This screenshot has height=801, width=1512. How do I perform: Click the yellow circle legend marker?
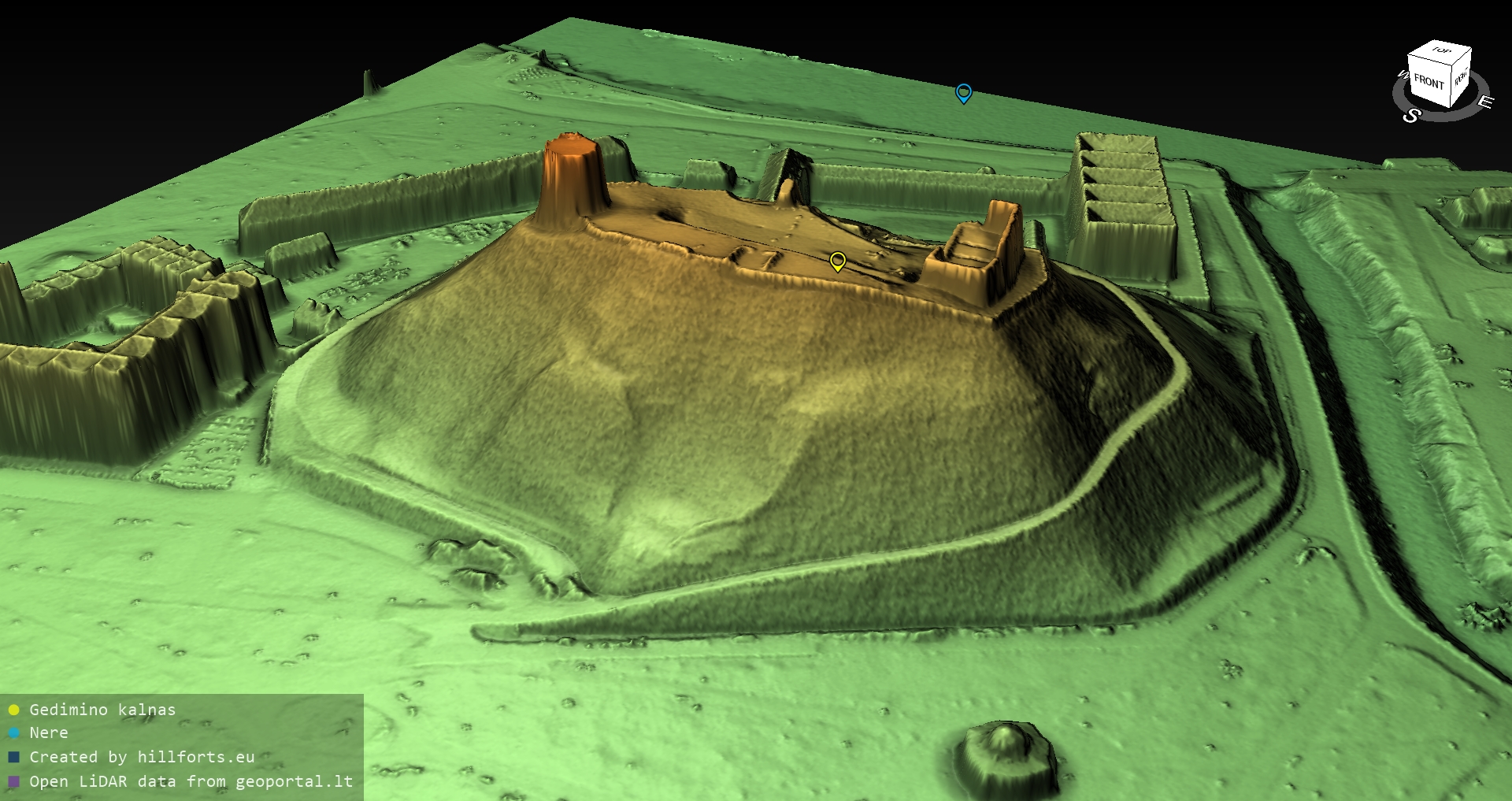click(13, 710)
